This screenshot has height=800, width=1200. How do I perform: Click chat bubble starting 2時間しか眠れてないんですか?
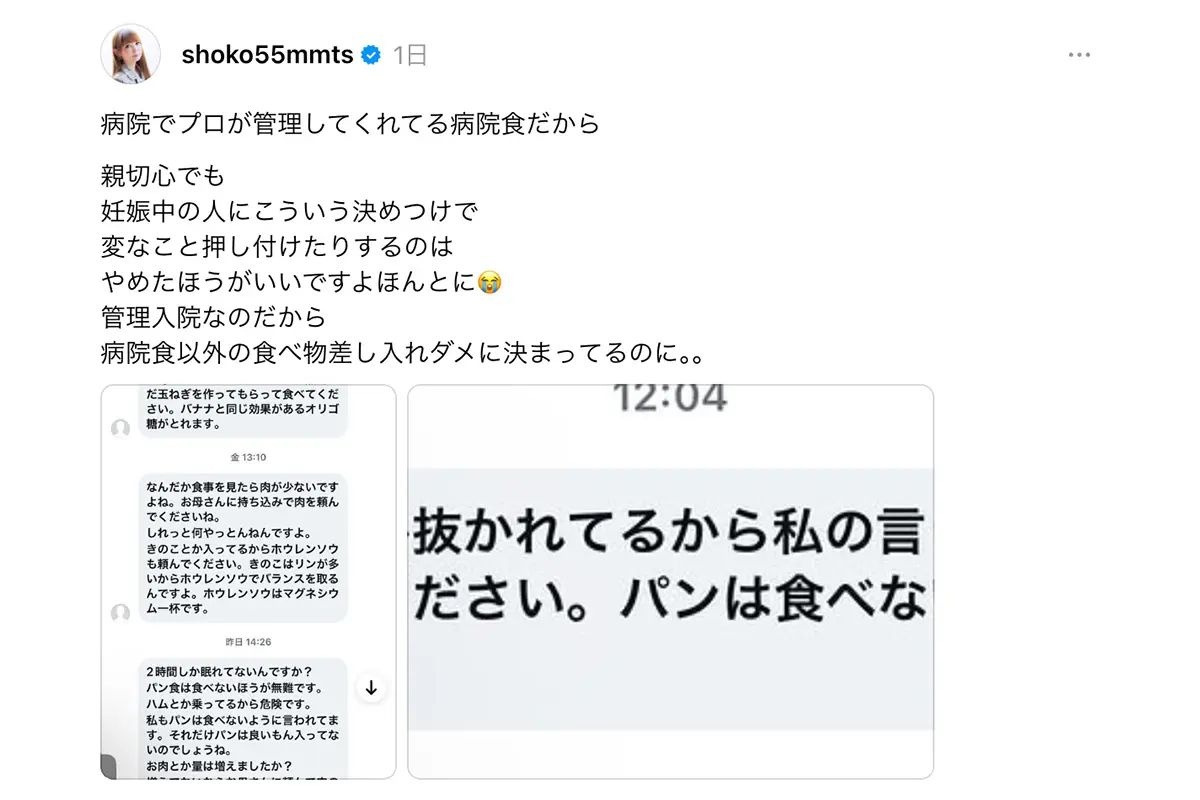pos(242,718)
